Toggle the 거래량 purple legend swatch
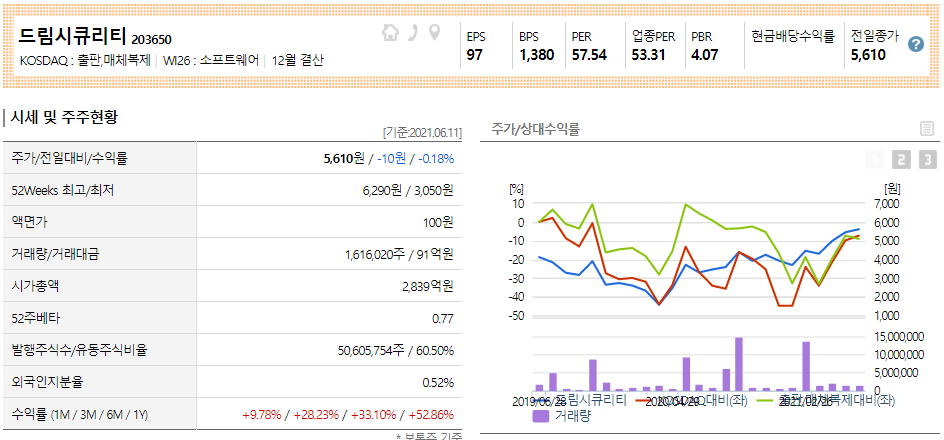 point(542,415)
